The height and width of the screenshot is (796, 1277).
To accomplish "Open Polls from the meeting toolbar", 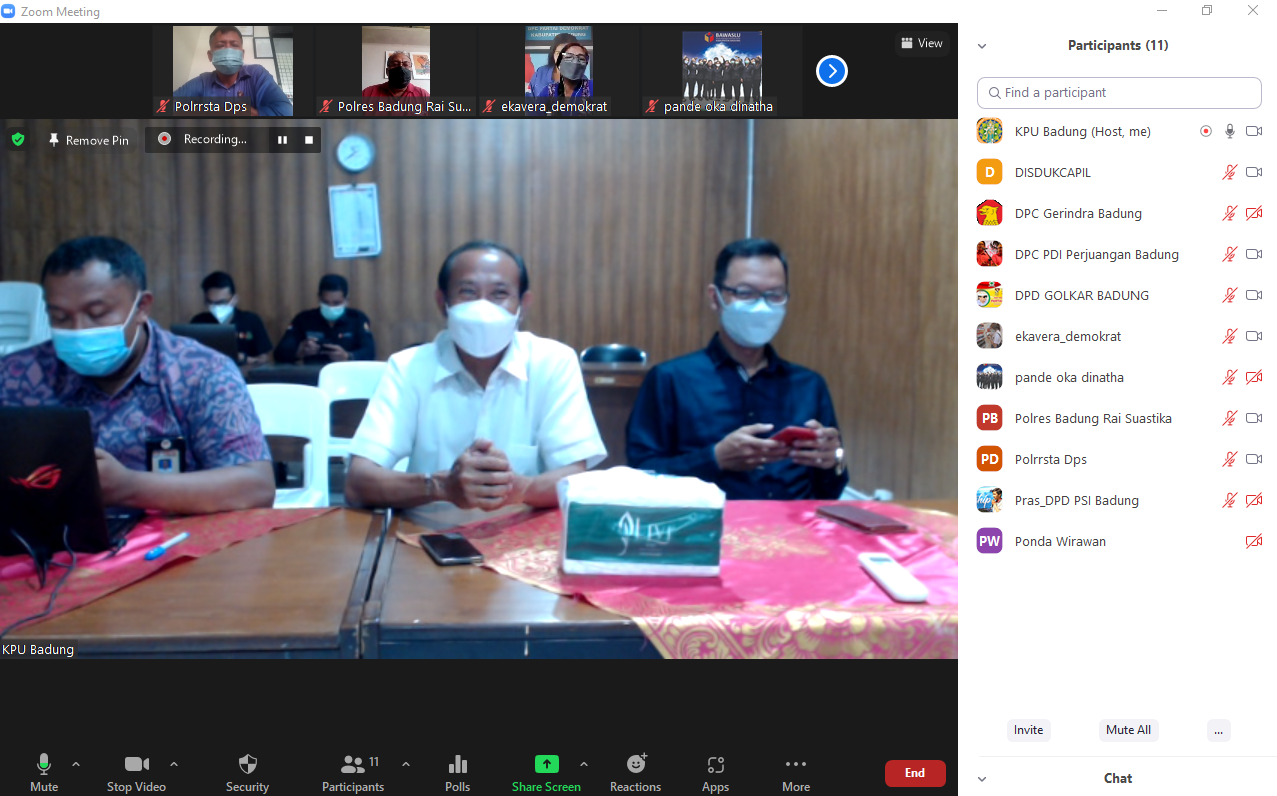I will pyautogui.click(x=458, y=765).
